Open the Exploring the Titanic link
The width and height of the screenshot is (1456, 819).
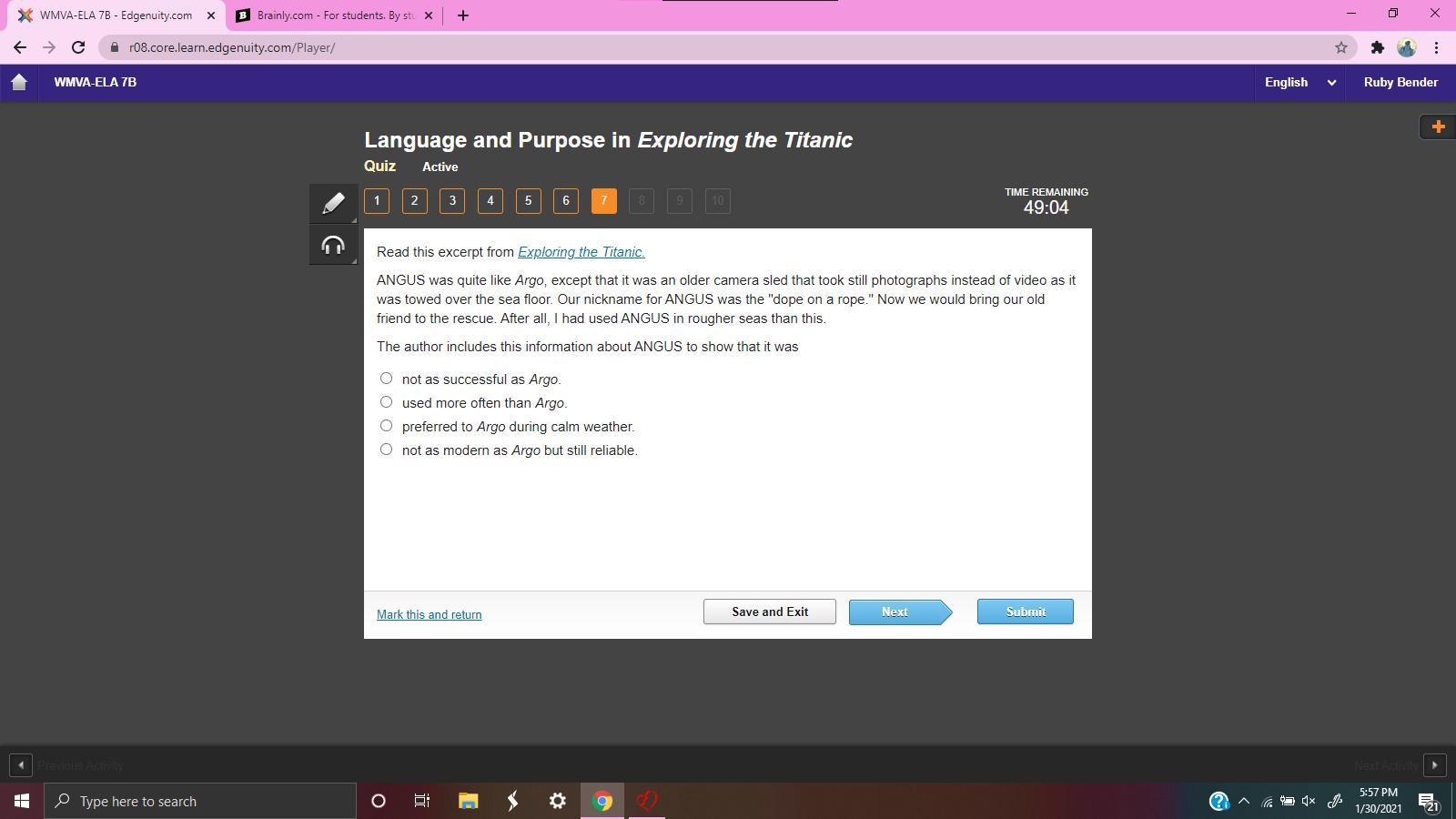[581, 252]
